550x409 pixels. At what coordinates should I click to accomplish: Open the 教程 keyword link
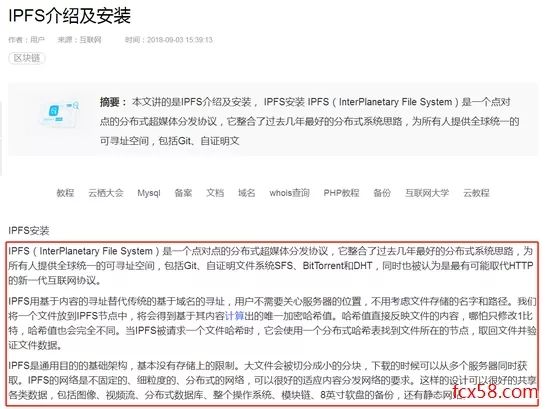[x=65, y=193]
